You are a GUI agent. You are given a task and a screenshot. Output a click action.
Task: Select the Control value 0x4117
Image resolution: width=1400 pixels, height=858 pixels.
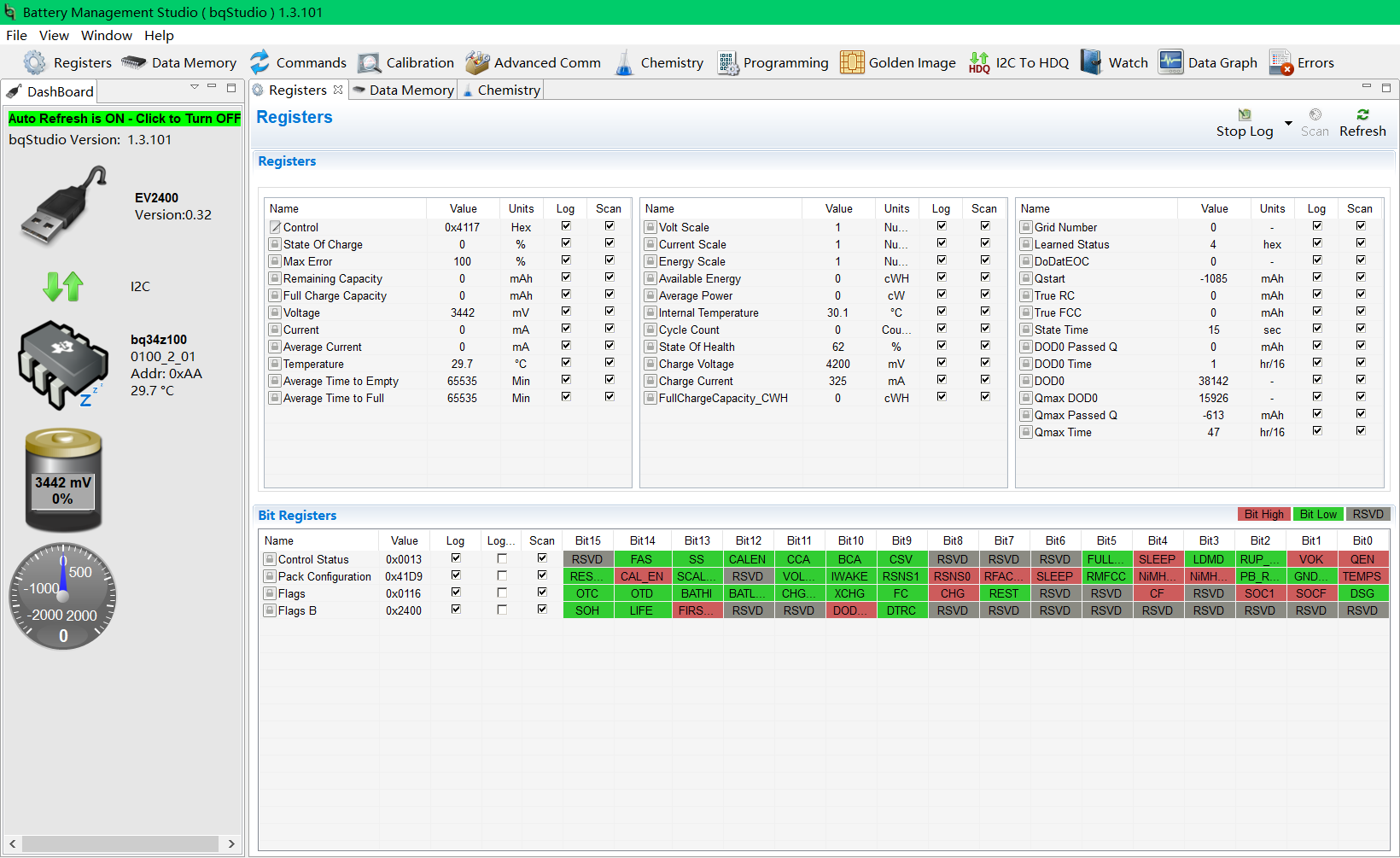(462, 227)
